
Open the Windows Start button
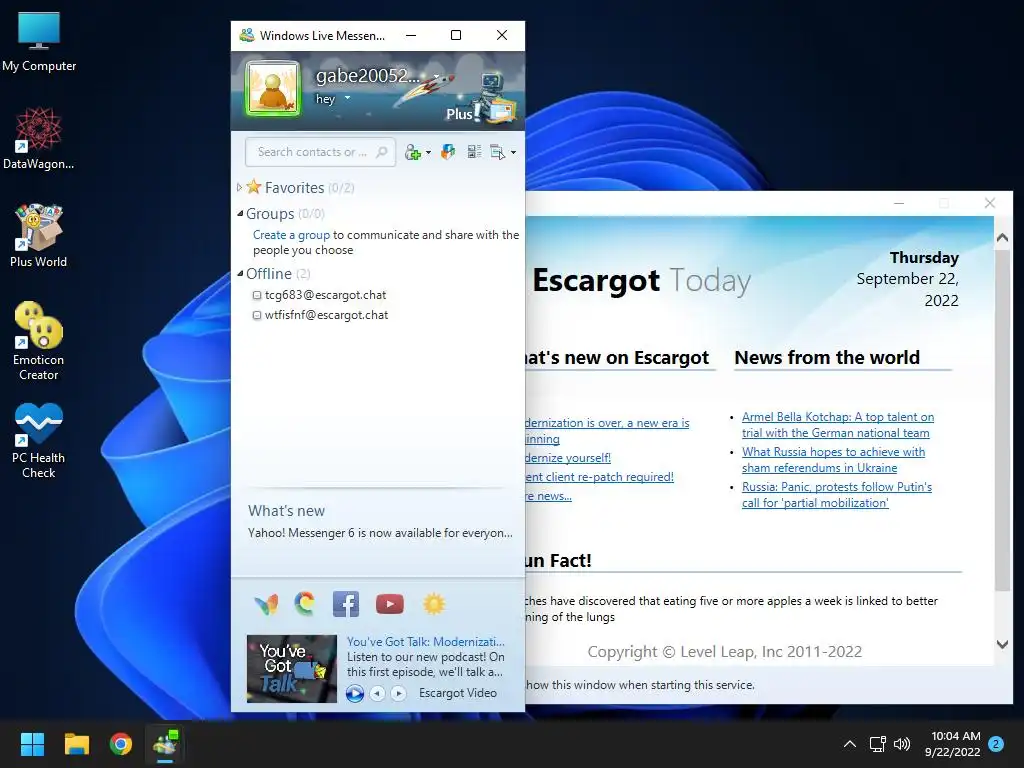[32, 744]
